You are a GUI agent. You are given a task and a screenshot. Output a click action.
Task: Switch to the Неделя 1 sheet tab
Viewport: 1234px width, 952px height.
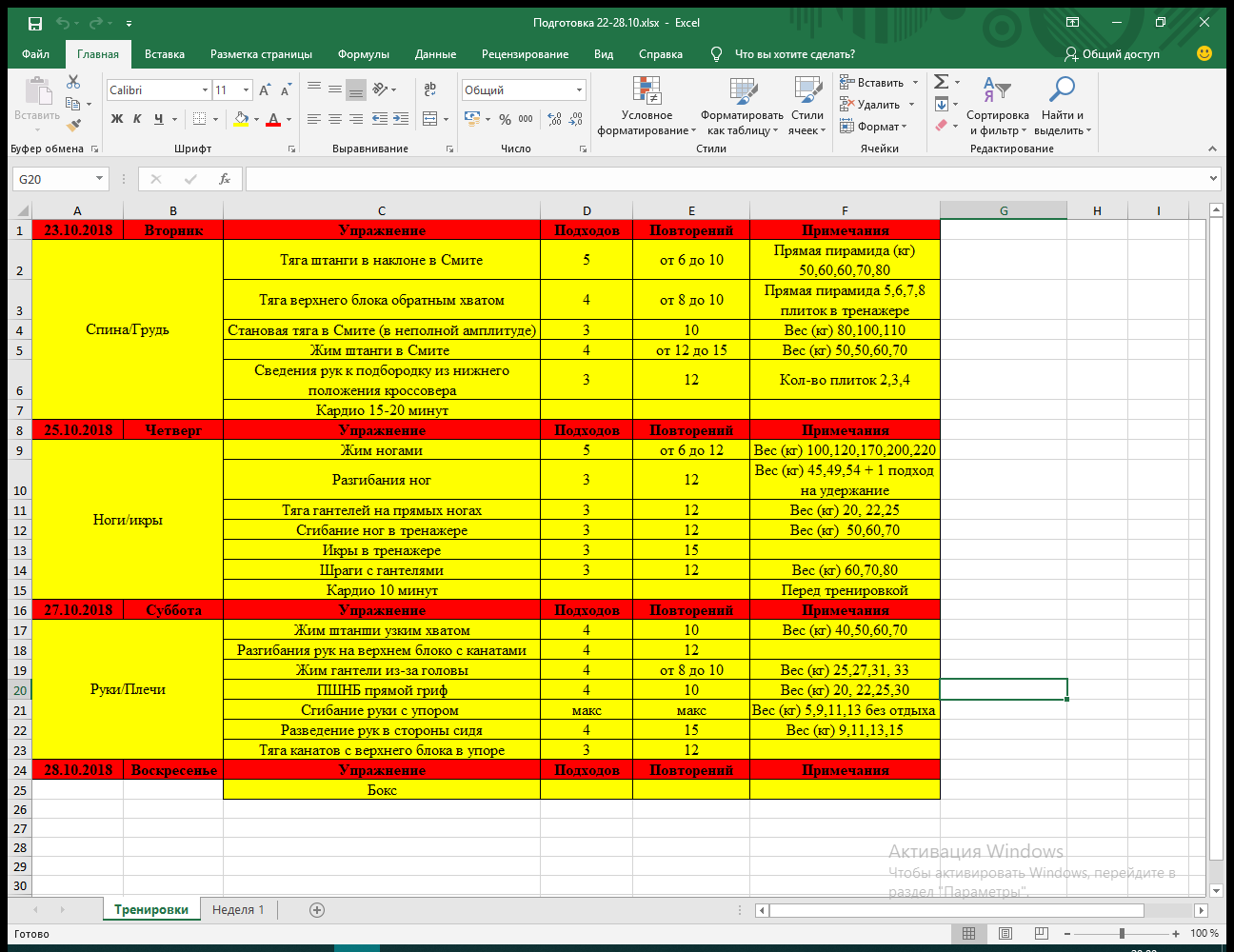coord(238,910)
